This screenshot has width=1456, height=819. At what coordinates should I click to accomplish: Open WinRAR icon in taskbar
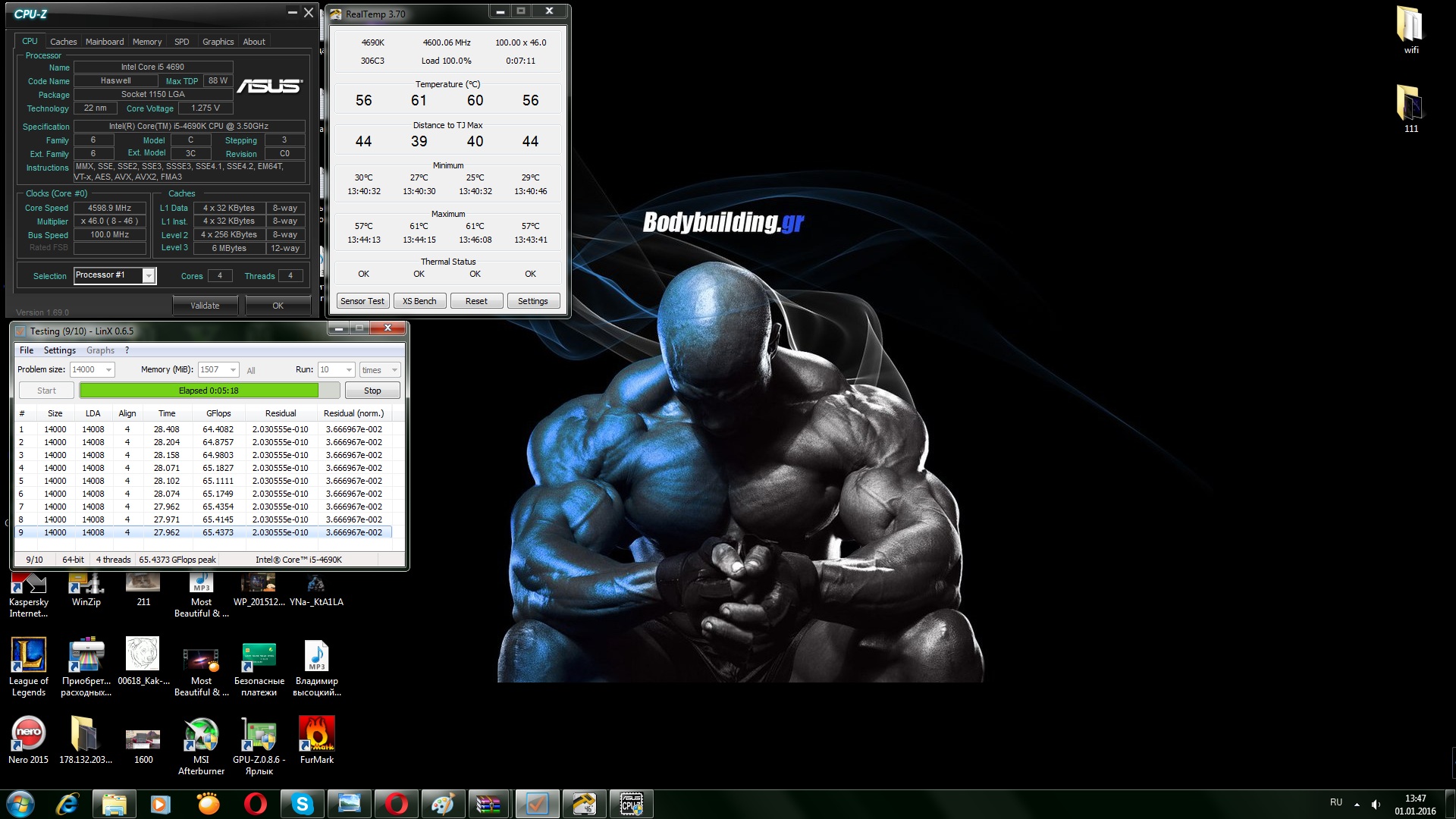489,804
